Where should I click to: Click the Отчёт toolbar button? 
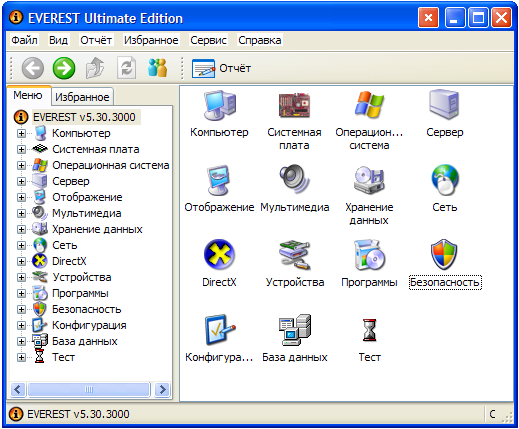(x=221, y=68)
